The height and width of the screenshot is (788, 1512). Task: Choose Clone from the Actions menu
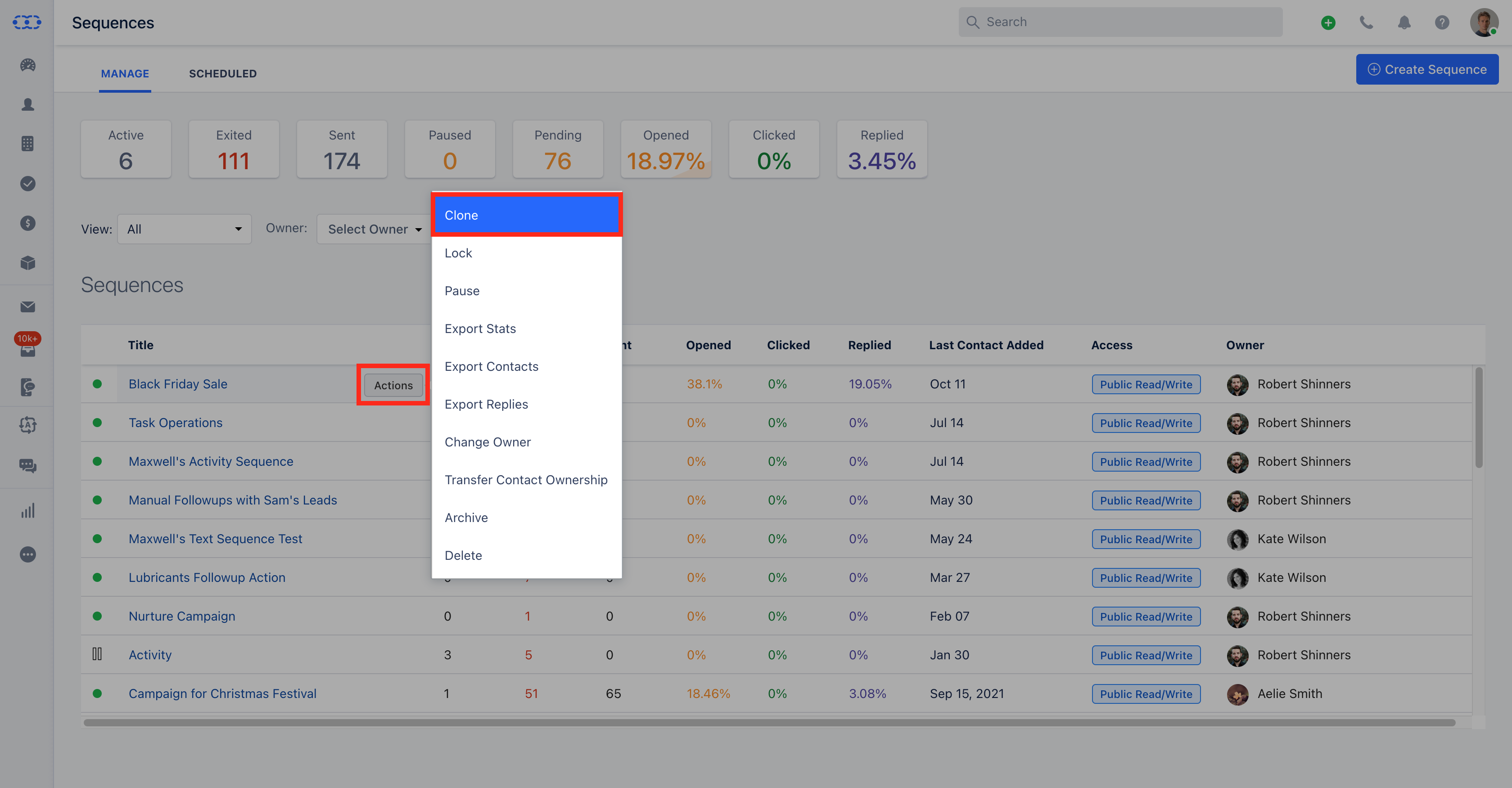527,215
